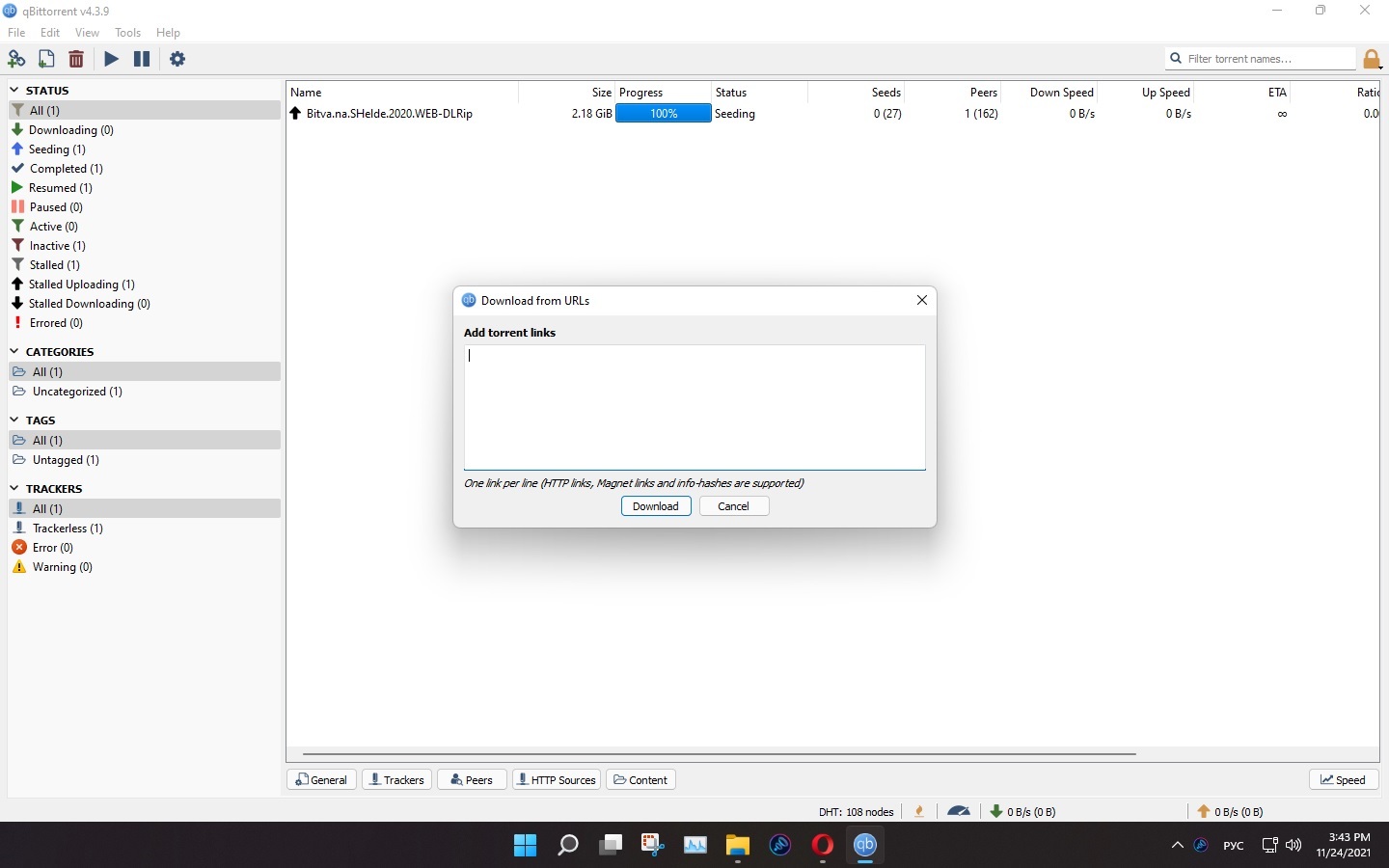Collapse the CATEGORIES section

pos(14,351)
